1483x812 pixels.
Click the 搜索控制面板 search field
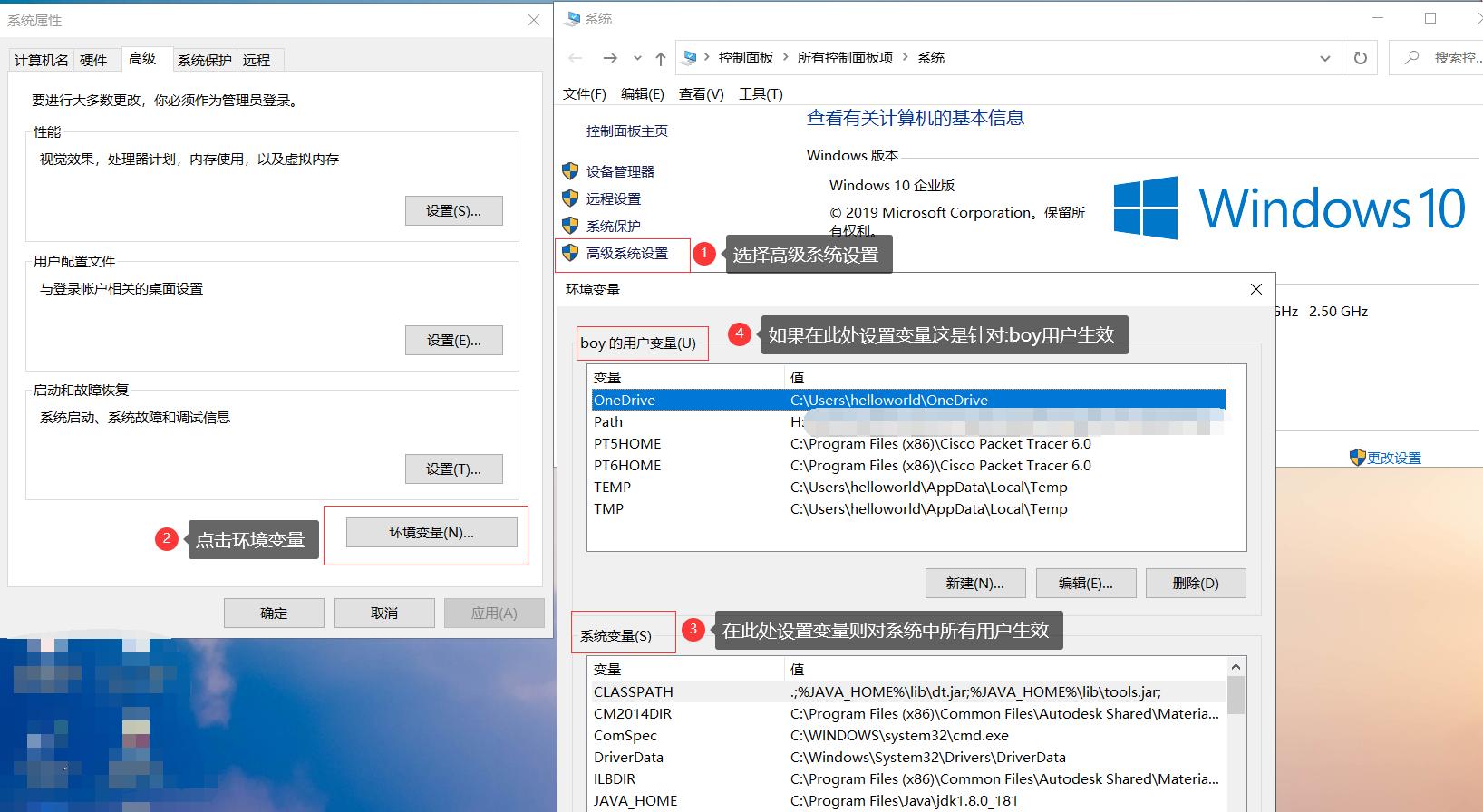[1436, 58]
